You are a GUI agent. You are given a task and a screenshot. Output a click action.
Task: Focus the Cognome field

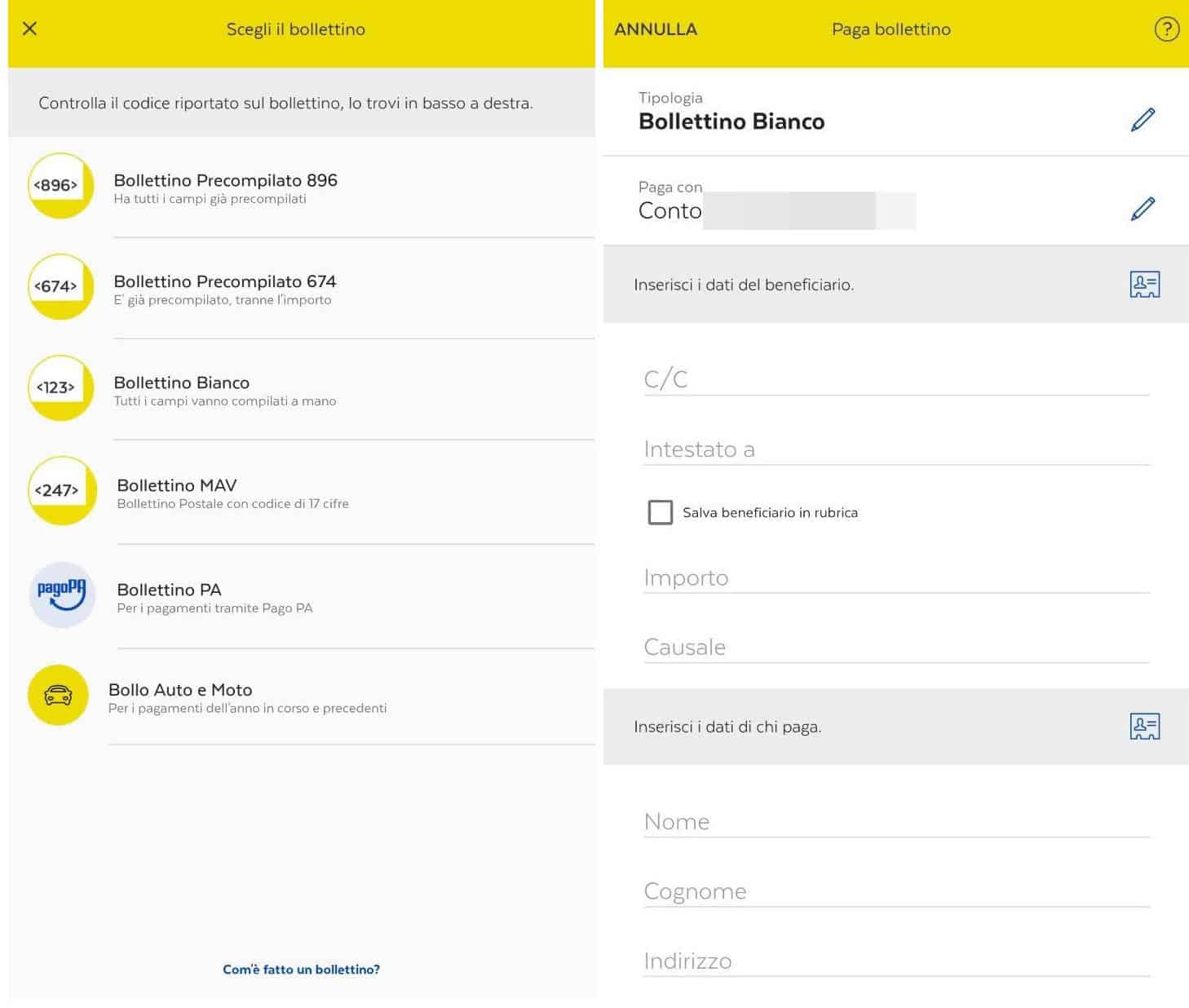pos(896,891)
